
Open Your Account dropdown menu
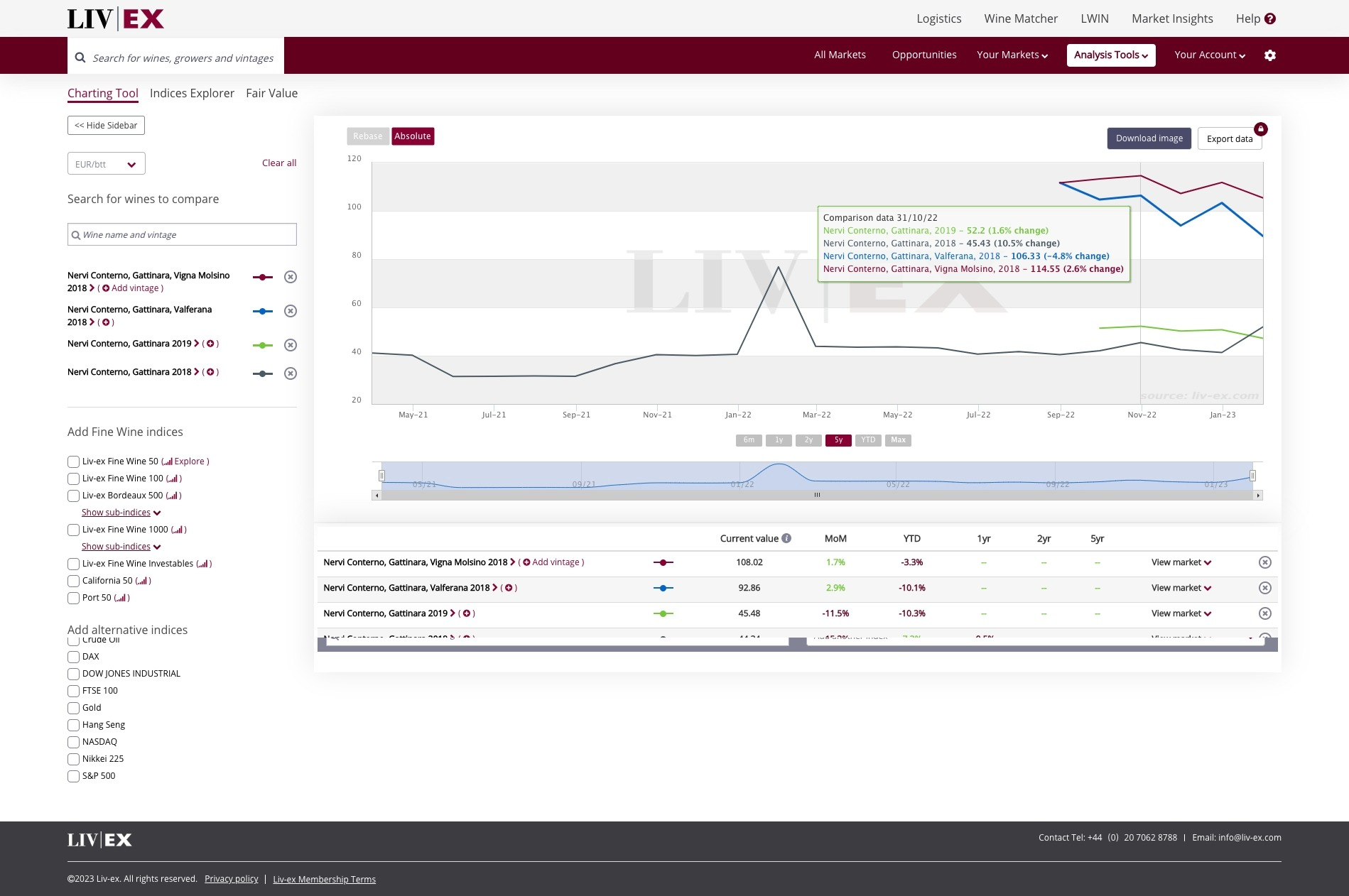coord(1210,55)
